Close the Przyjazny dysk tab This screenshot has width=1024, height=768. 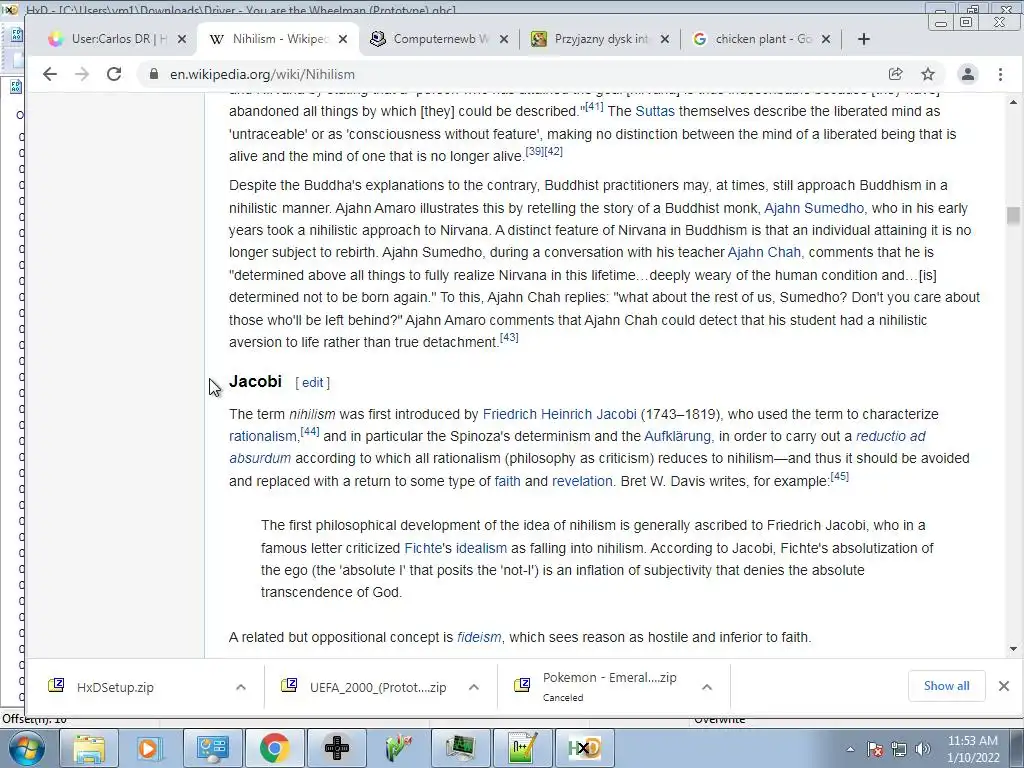pos(665,39)
